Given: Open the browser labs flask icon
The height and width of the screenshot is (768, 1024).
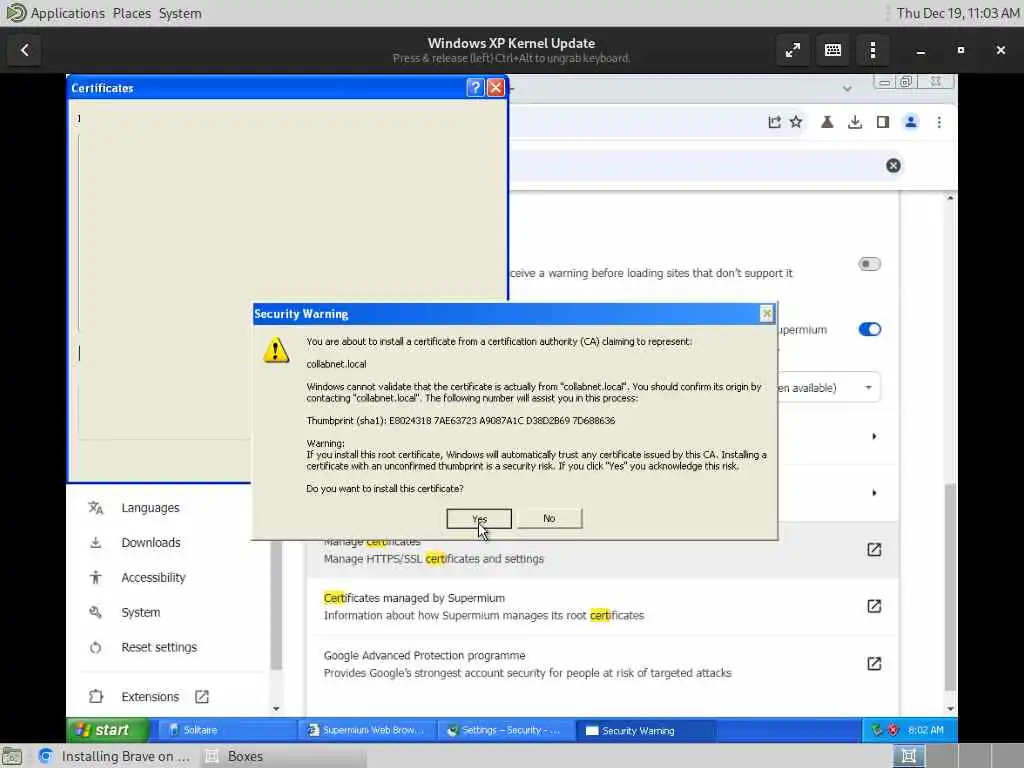Looking at the screenshot, I should (827, 122).
